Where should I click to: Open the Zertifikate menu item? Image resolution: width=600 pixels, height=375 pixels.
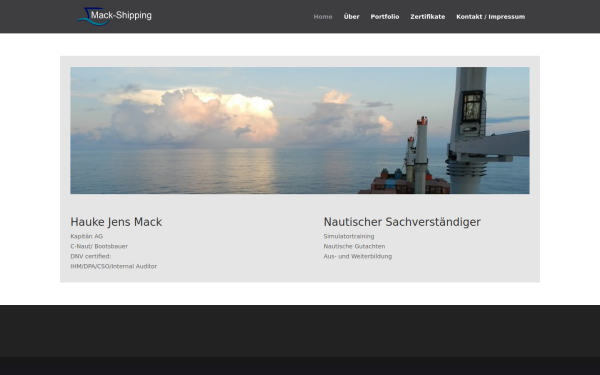(427, 17)
